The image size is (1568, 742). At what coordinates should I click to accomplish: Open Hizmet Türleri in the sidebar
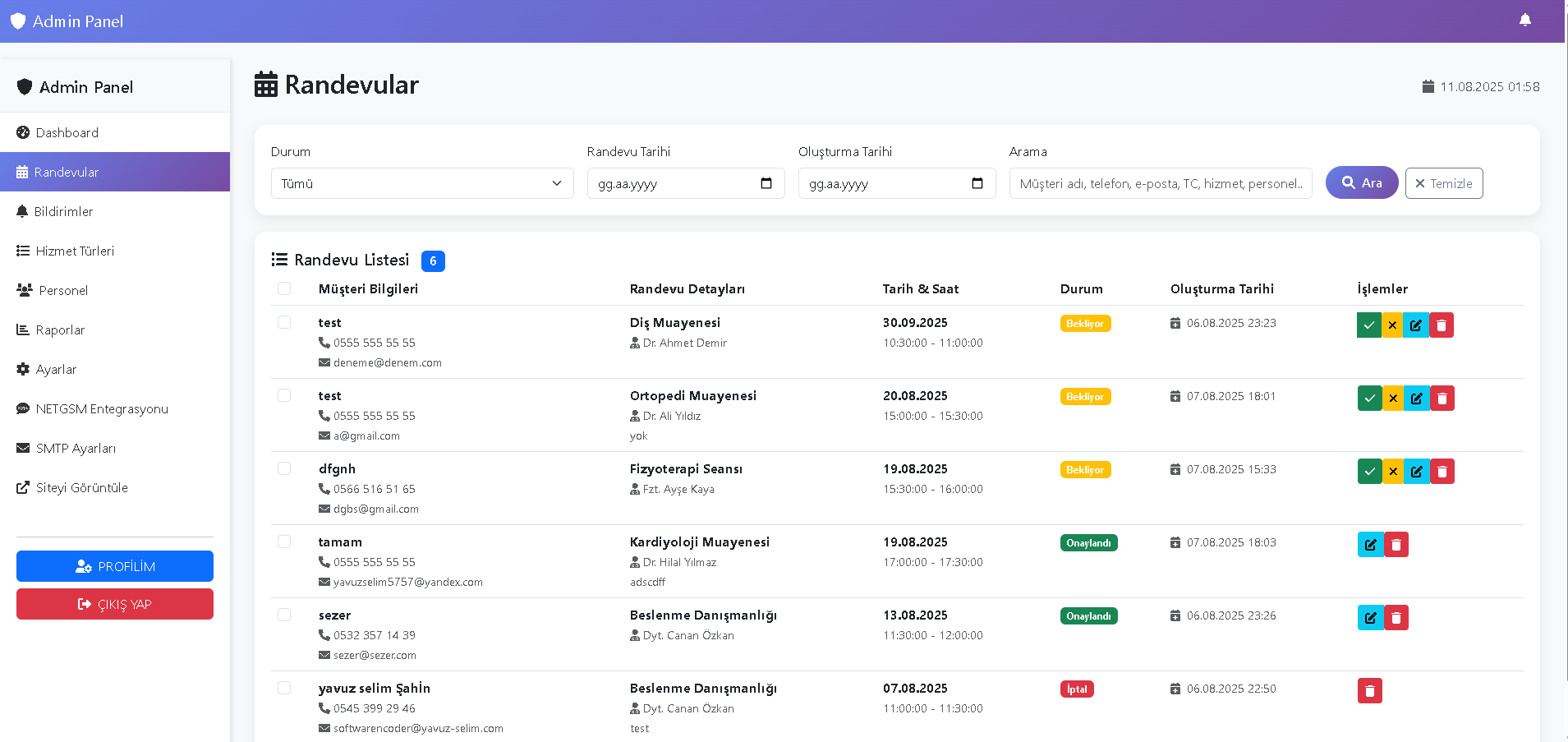tap(75, 251)
